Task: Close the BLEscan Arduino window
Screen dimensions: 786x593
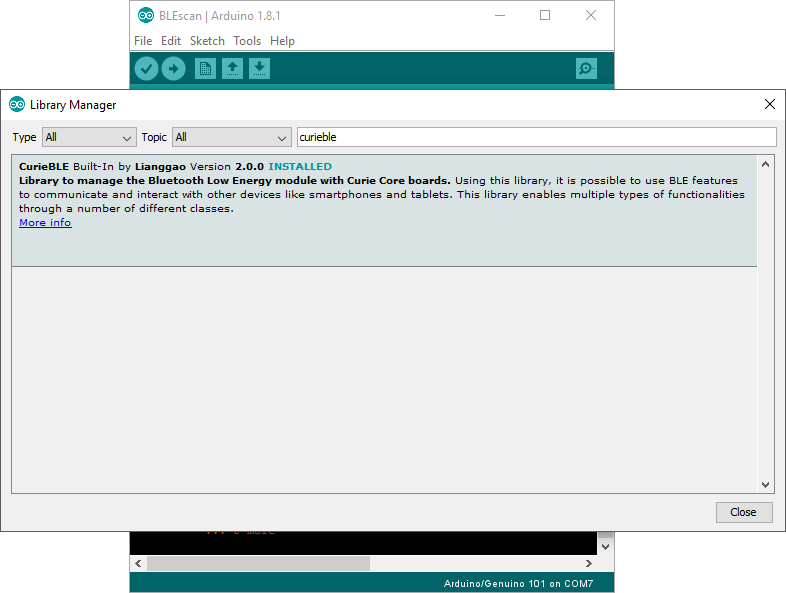Action: click(x=591, y=16)
